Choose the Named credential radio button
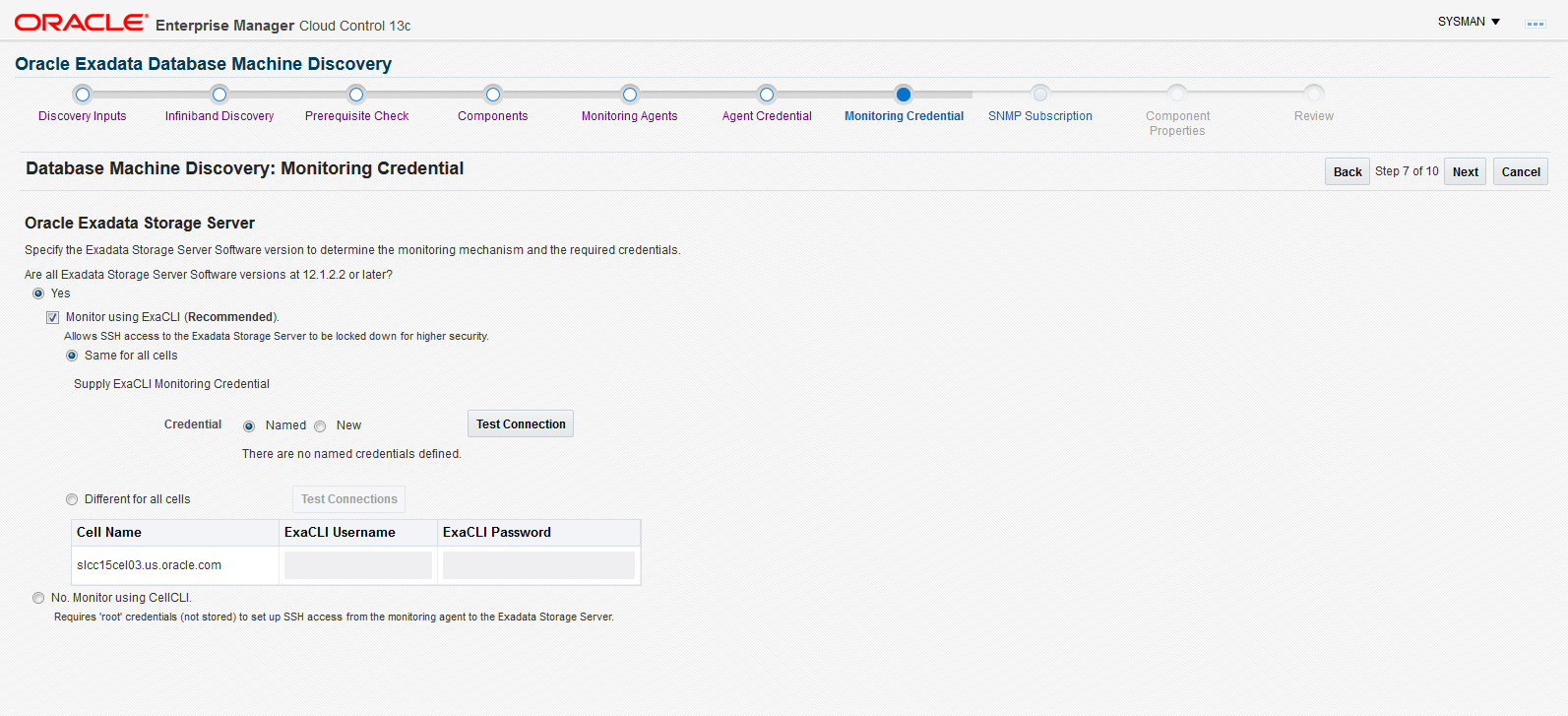Screen dimensions: 1568x716 [249, 426]
